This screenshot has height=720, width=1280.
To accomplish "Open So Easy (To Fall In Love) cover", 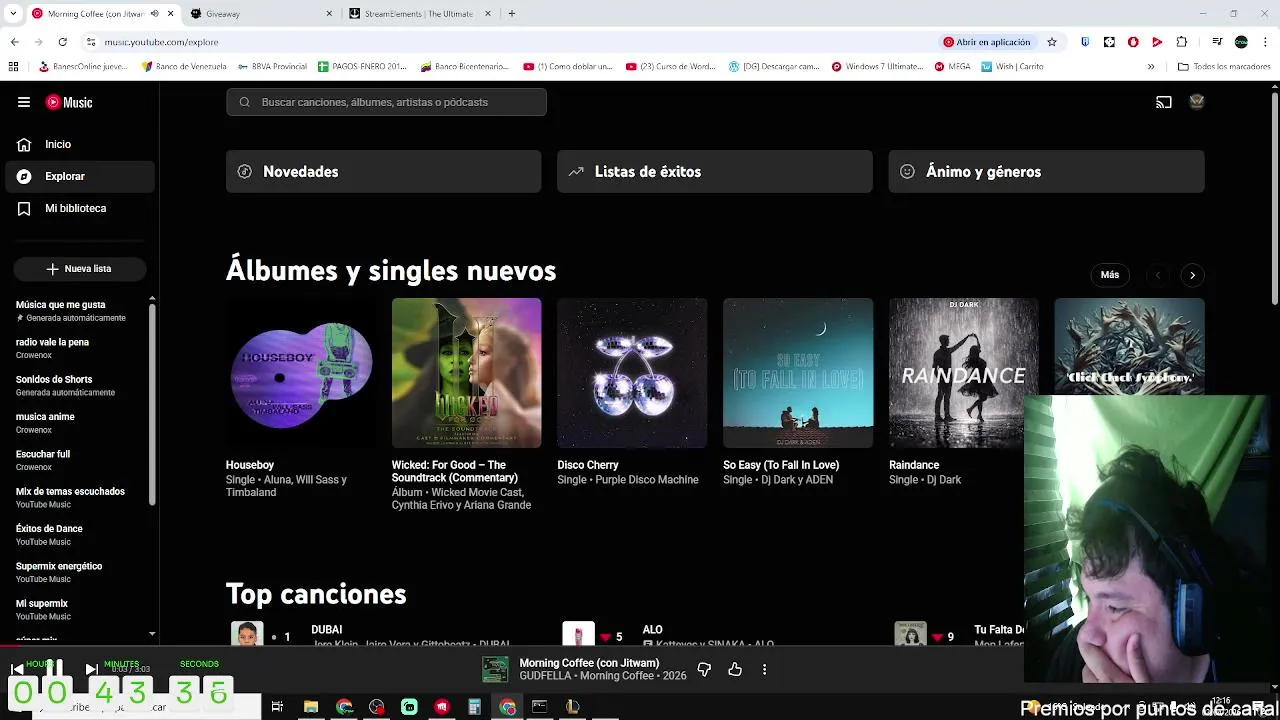I will (x=798, y=373).
